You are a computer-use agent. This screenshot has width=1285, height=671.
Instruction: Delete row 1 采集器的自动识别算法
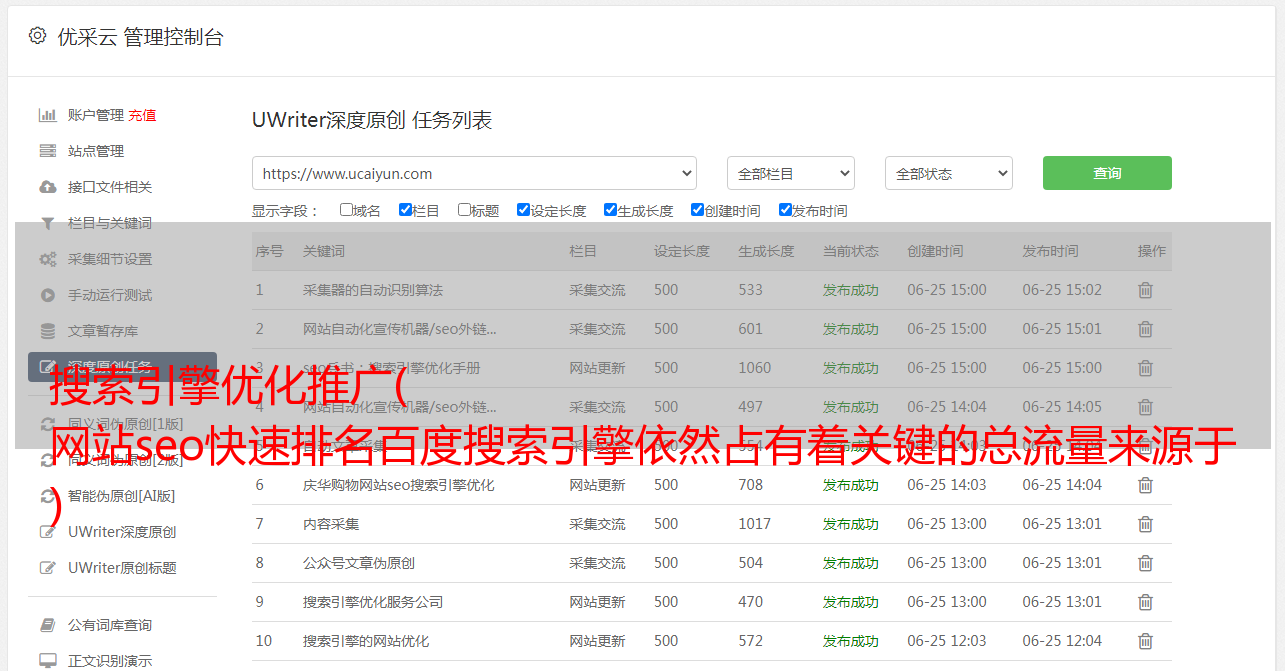coord(1146,290)
